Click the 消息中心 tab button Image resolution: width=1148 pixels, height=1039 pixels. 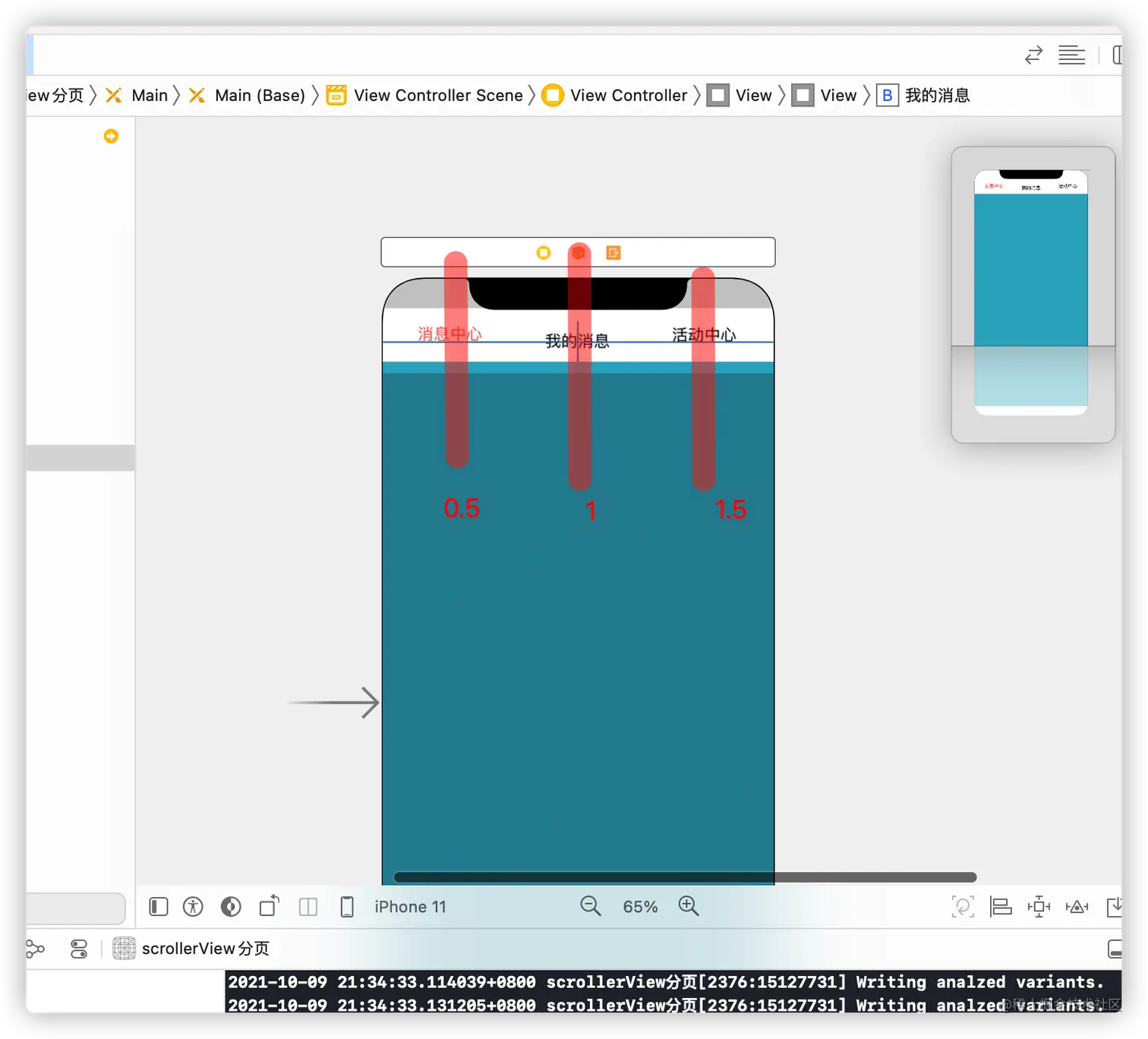449,334
